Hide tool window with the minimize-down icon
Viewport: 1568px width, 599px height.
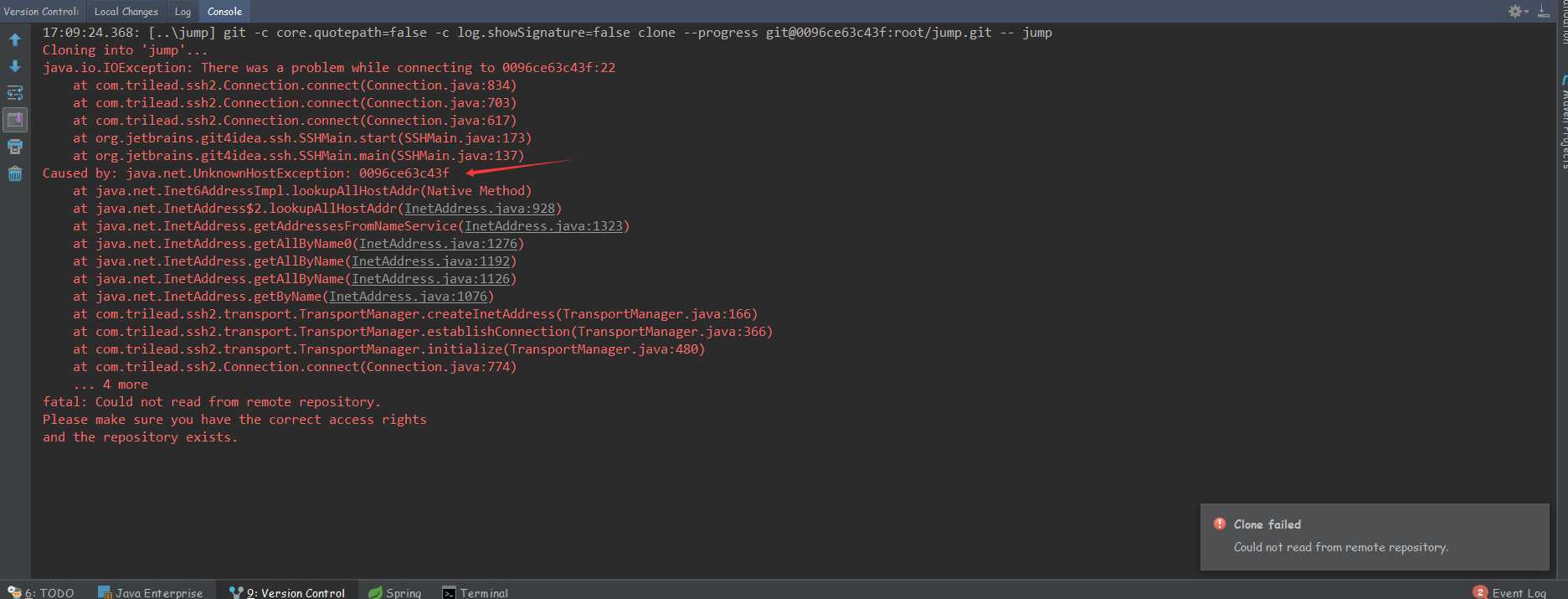coord(1543,11)
